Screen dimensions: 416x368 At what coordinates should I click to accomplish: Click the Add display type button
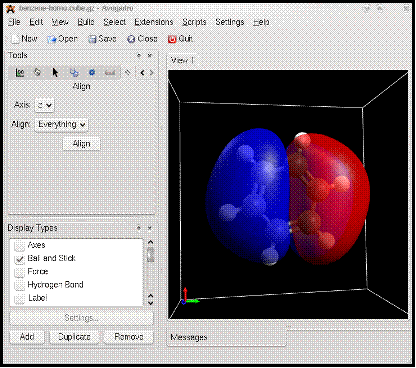click(27, 337)
